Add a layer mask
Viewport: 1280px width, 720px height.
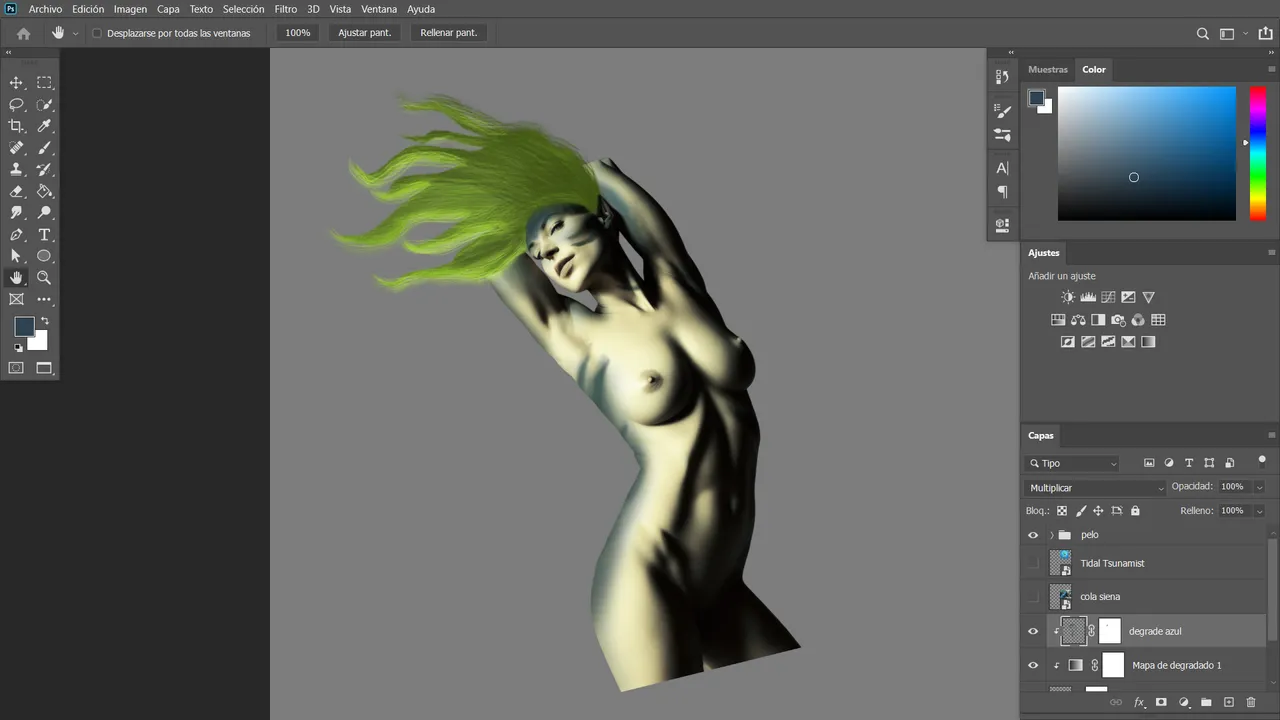1161,703
